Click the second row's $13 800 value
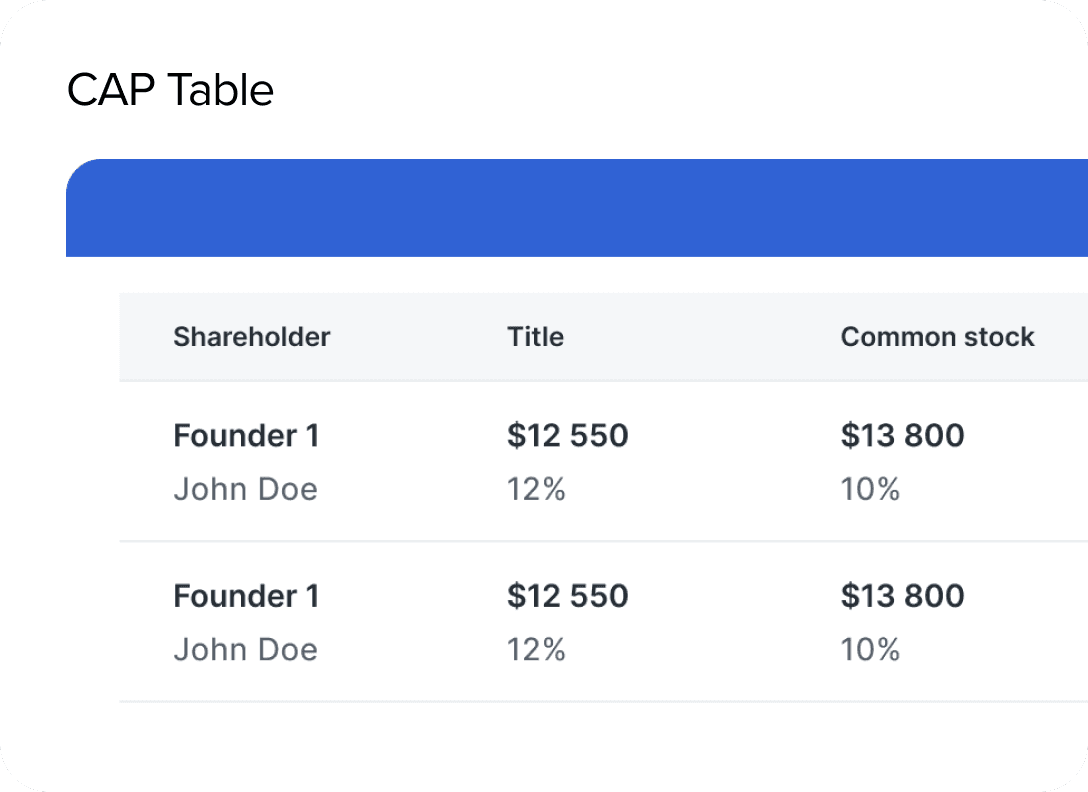 pyautogui.click(x=902, y=596)
